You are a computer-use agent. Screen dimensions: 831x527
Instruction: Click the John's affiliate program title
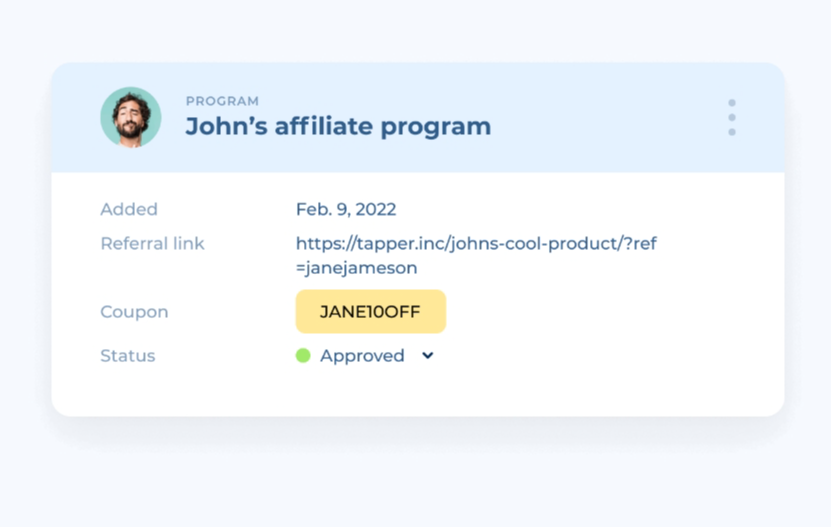point(338,127)
